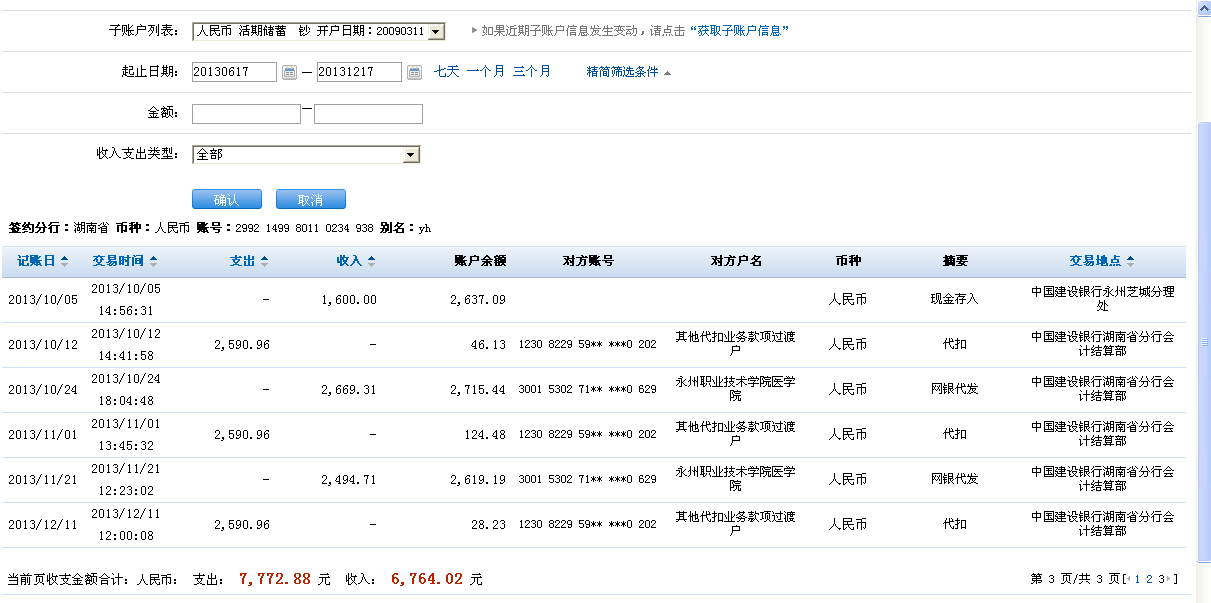Sort by 收入 column arrows
The height and width of the screenshot is (603, 1211).
point(371,261)
